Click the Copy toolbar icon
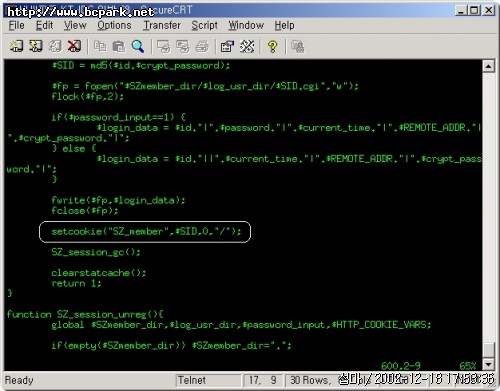 click(100, 46)
